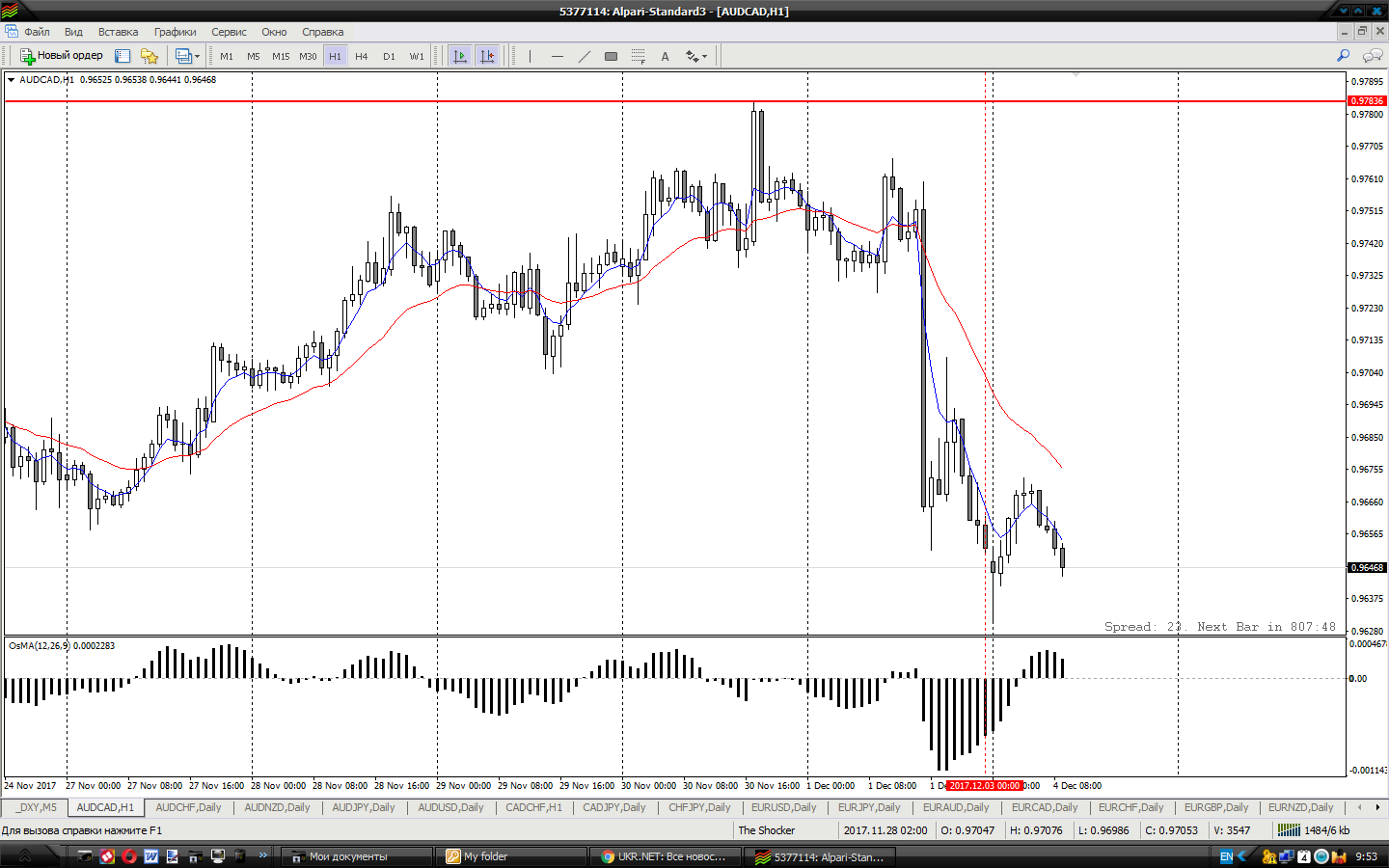Expand the profiles dropdown arrow
The width and height of the screenshot is (1389, 868).
[197, 56]
